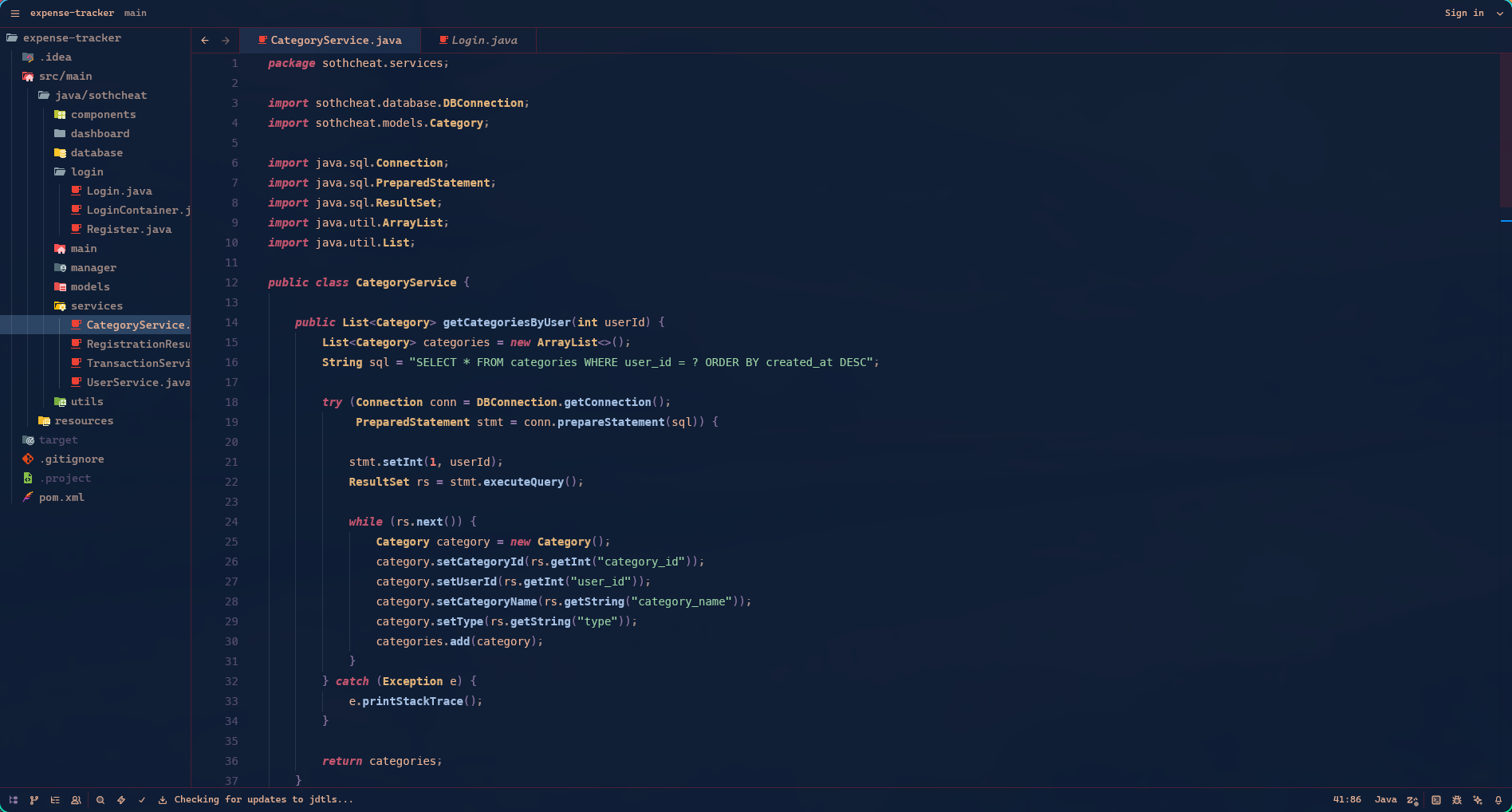Viewport: 1512px width, 812px height.
Task: Click the printStackTrace call on line 33
Action: tap(412, 701)
